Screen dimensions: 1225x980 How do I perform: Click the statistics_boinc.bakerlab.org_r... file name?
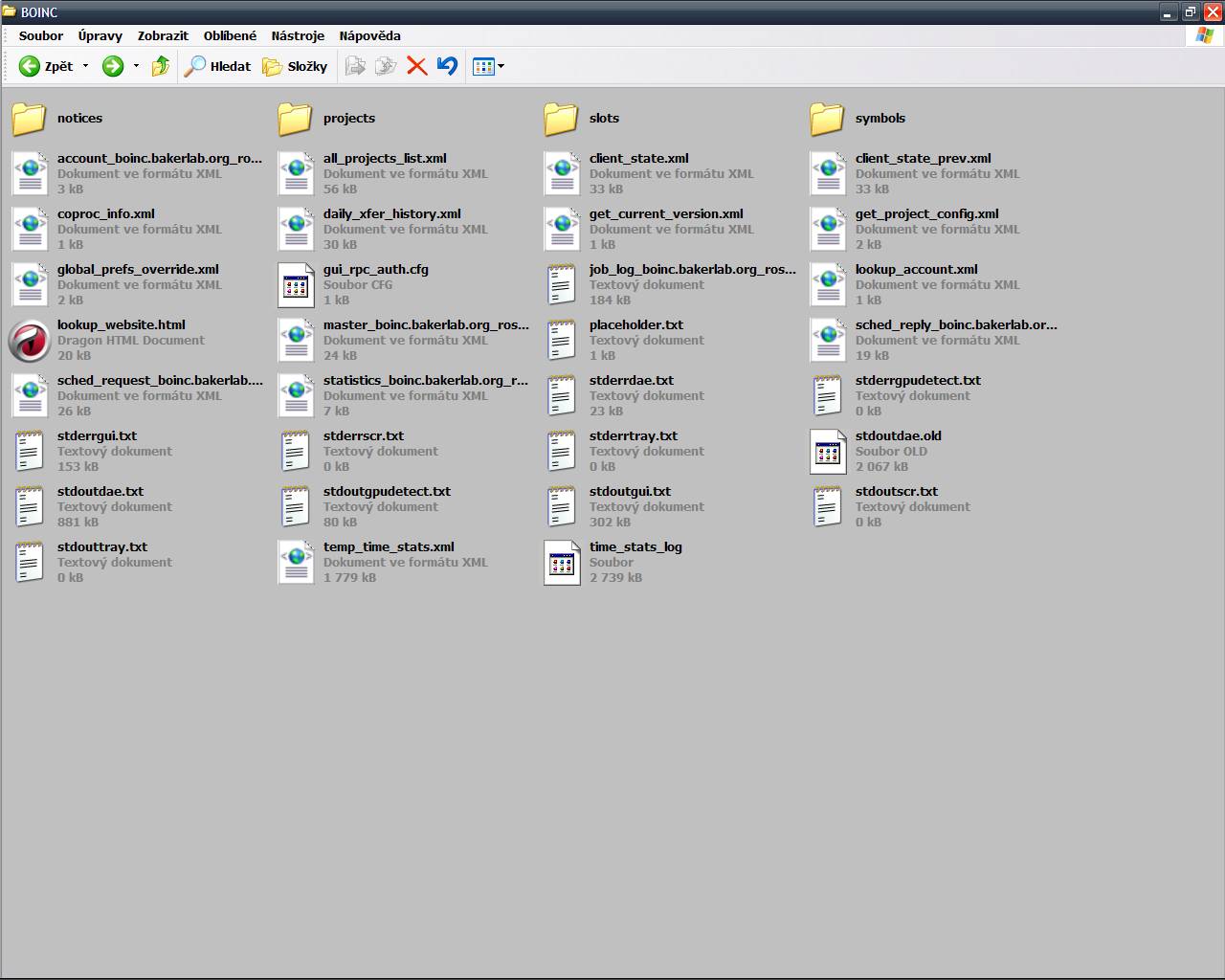(426, 381)
